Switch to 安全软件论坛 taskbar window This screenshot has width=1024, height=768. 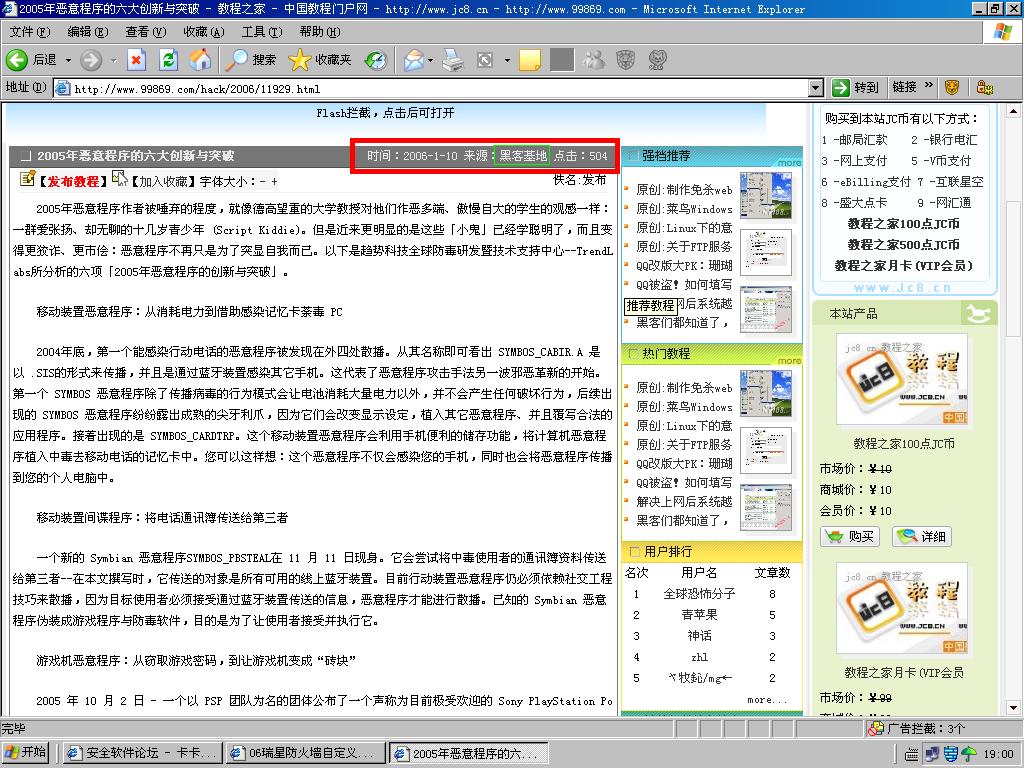click(x=141, y=753)
